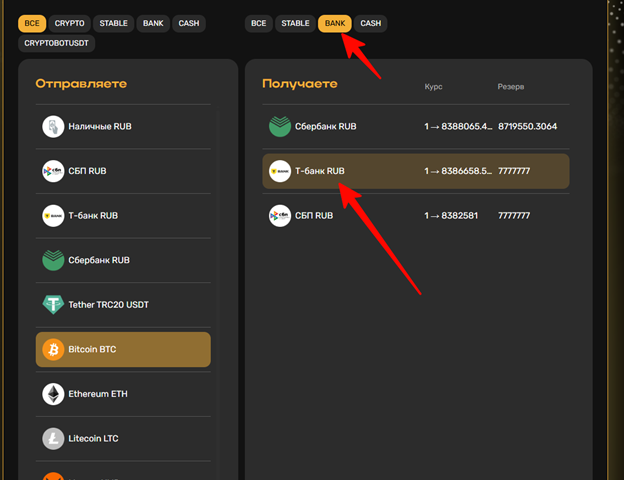
Task: Click the Резерв column header
Action: click(x=511, y=87)
